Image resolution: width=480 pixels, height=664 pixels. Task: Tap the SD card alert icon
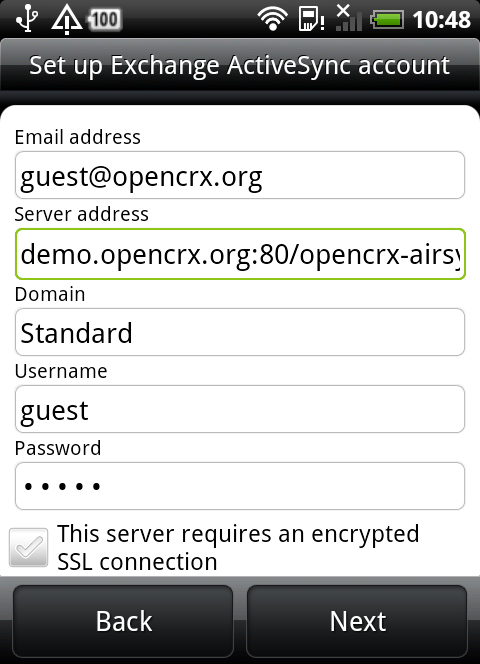(x=311, y=20)
